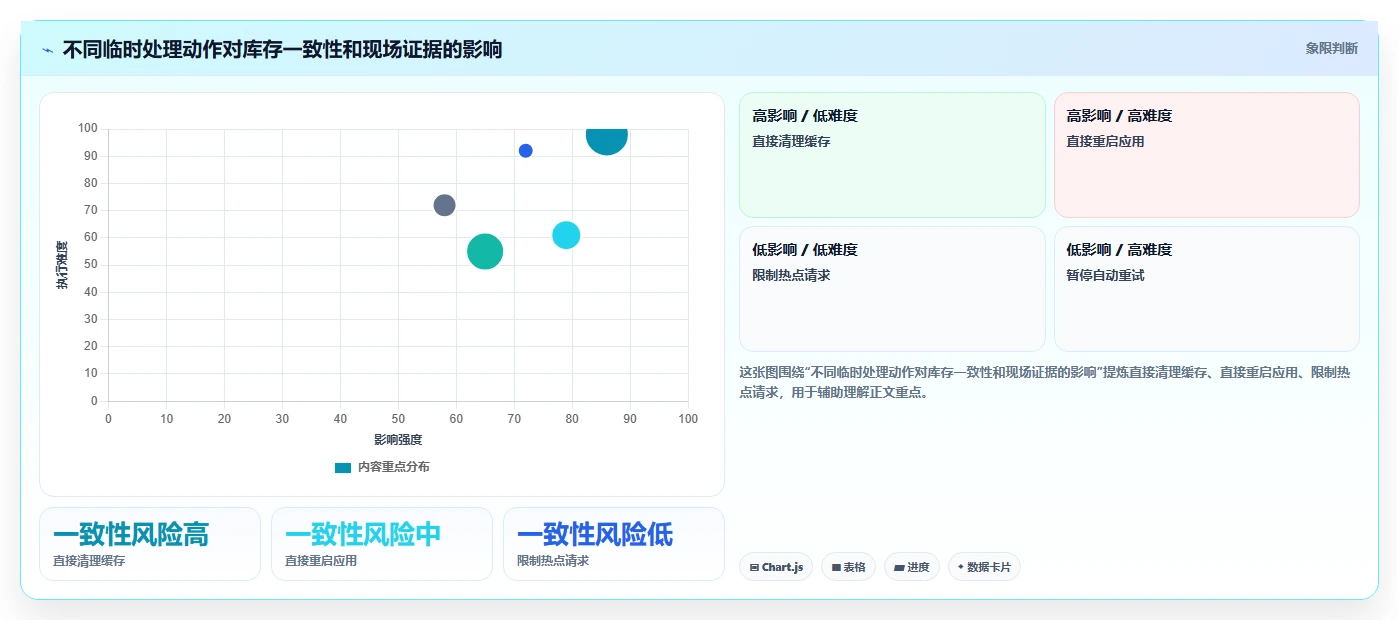Open the 高影响 / 高难度 quadrant card
Screen dimensions: 1399x620
1207,155
